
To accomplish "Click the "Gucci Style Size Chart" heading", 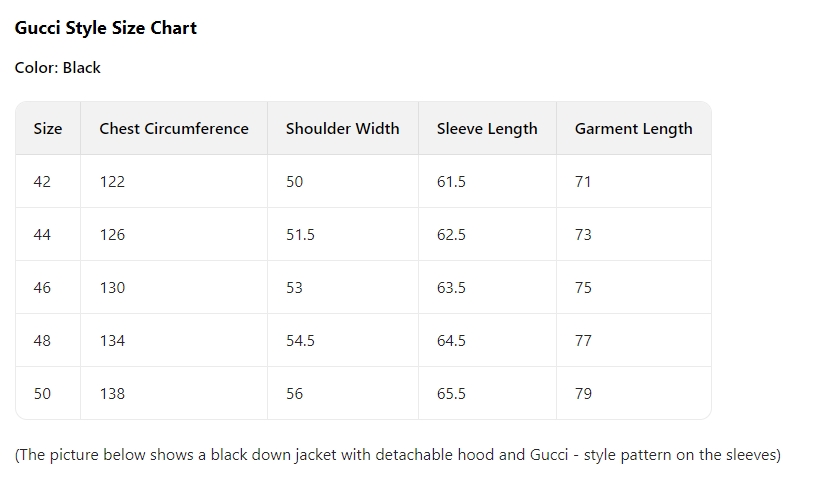I will click(105, 28).
